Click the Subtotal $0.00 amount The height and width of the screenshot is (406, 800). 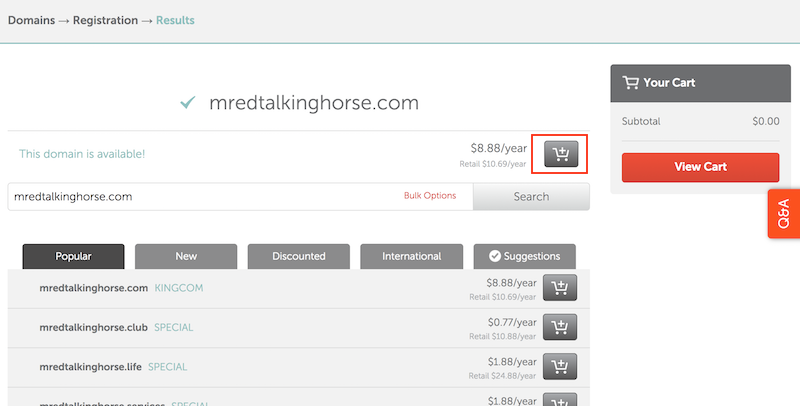(766, 121)
